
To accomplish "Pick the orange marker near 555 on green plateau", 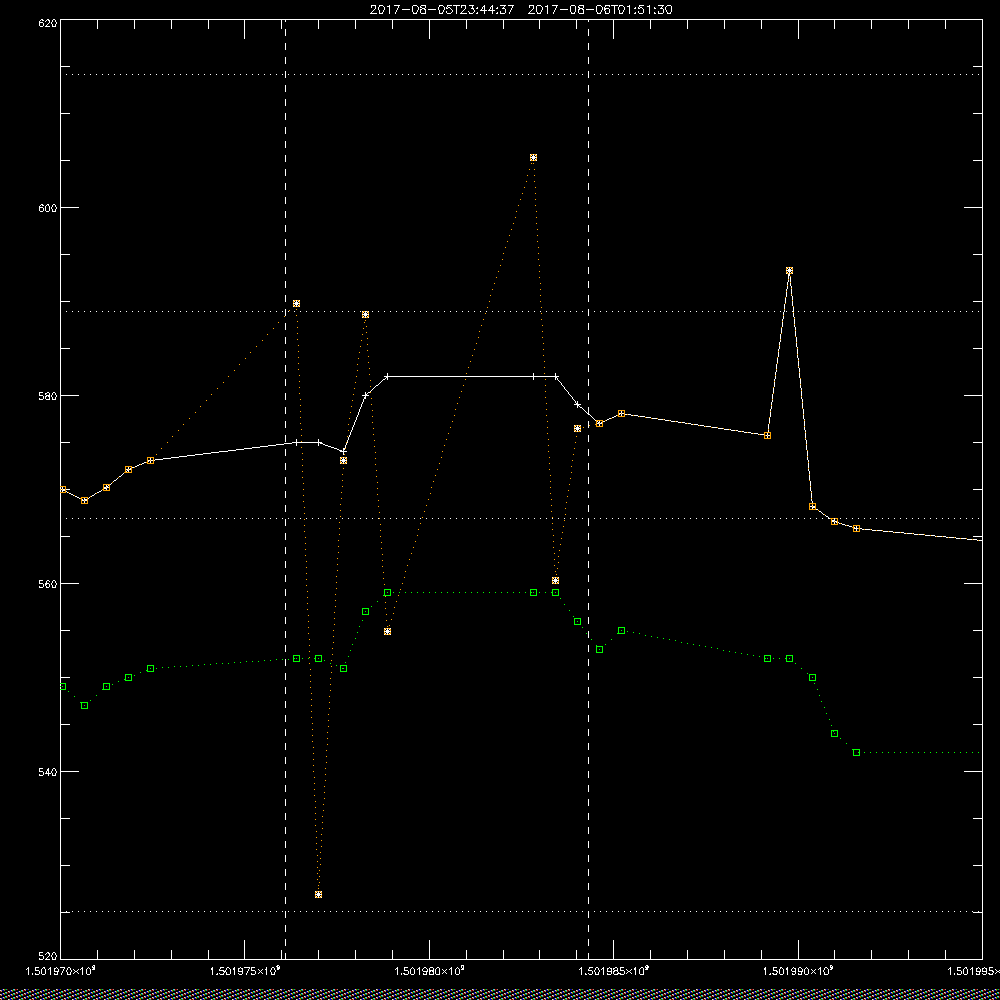I will (x=387, y=631).
